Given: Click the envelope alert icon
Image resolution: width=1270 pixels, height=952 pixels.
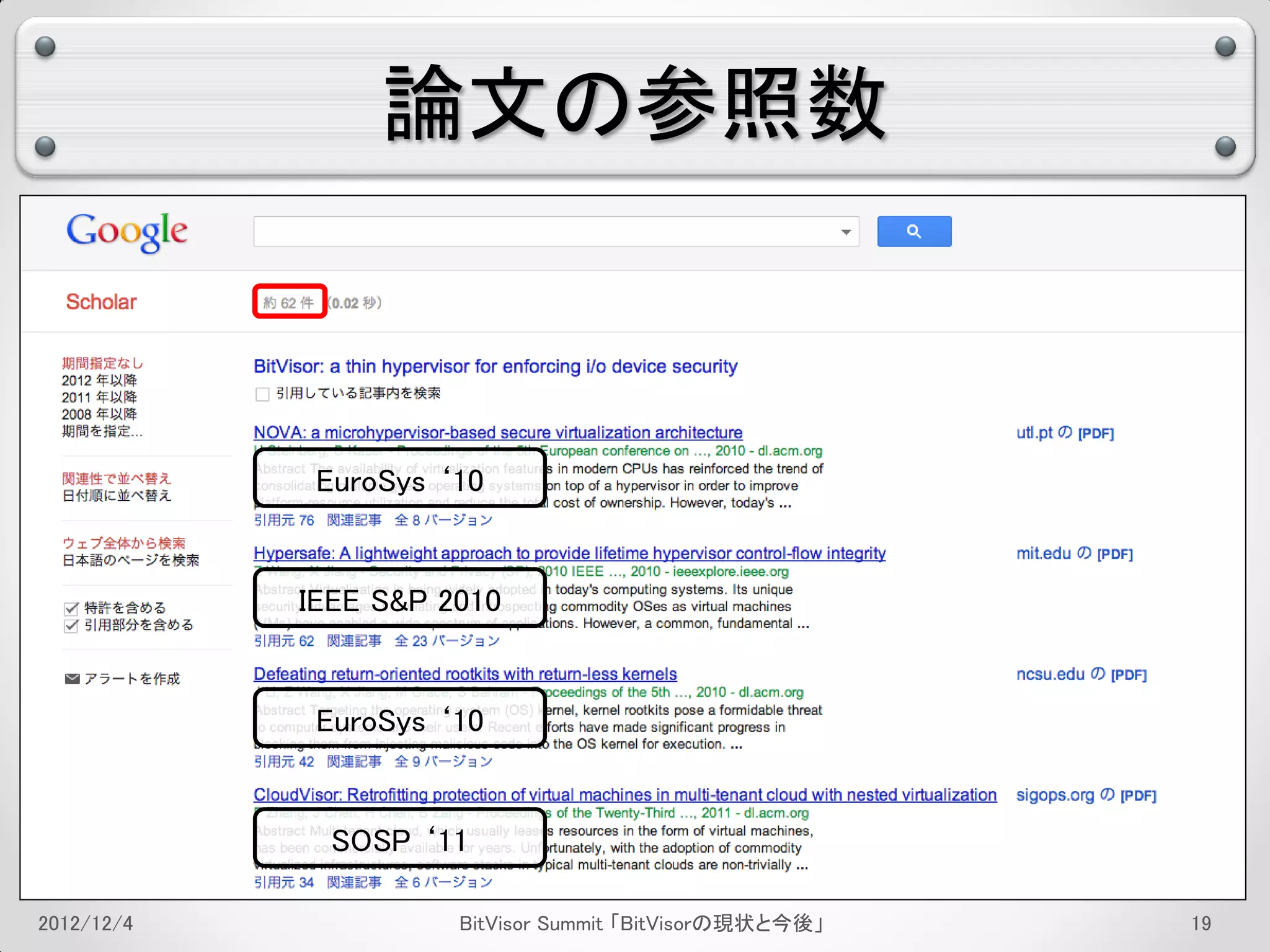Looking at the screenshot, I should tap(72, 679).
